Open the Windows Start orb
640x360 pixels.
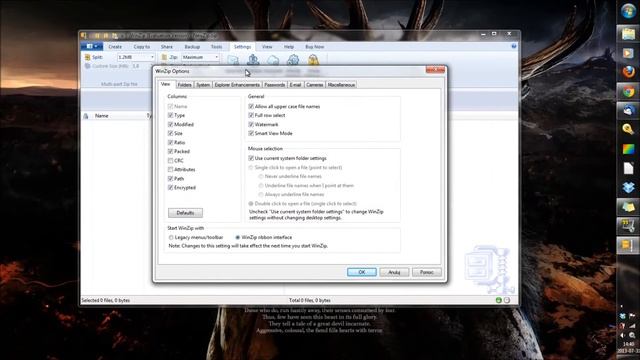(x=628, y=11)
